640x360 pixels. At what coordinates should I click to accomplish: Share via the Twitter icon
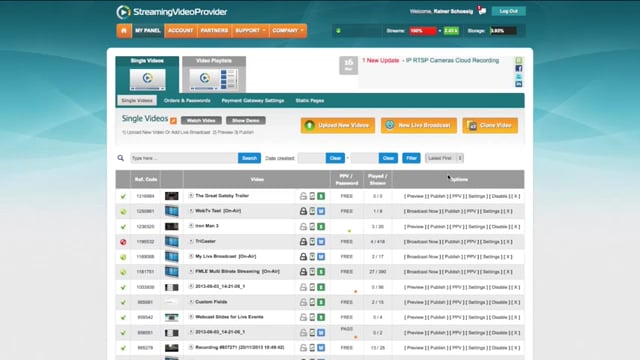[519, 76]
